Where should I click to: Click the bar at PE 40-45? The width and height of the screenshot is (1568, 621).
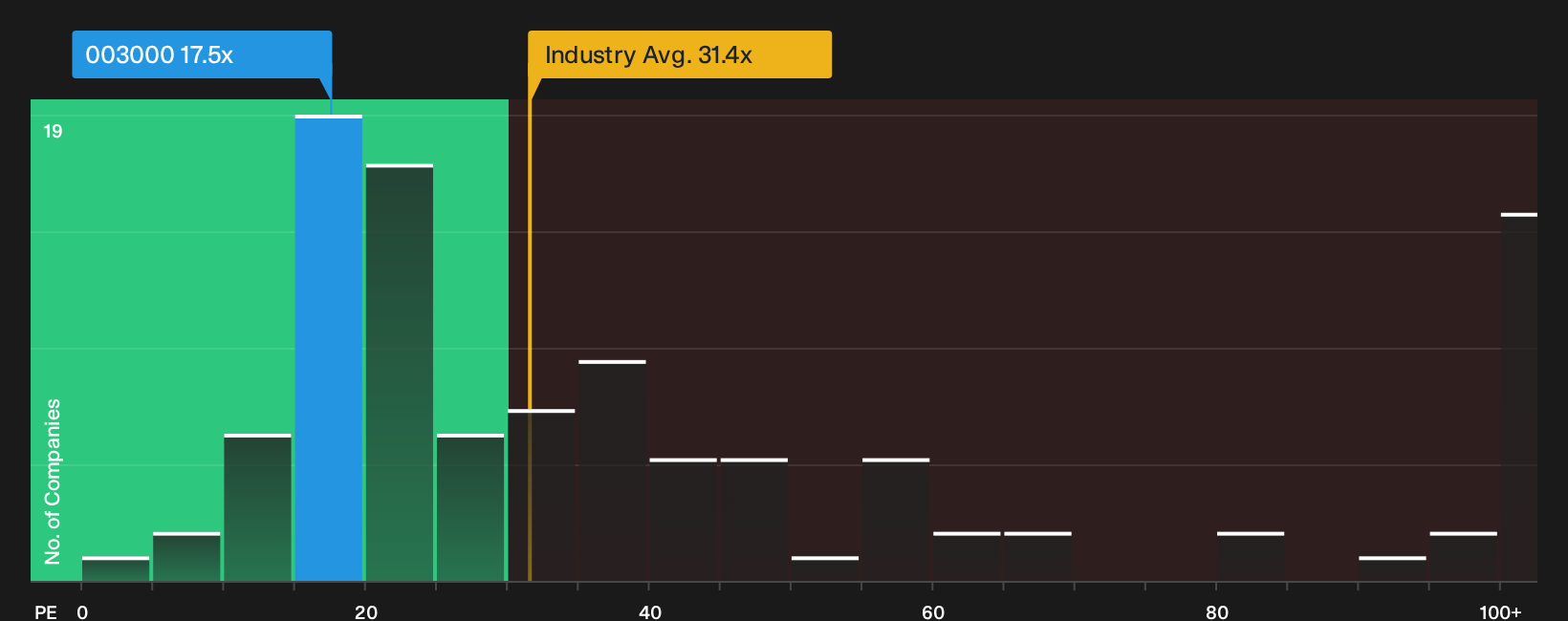click(x=684, y=520)
